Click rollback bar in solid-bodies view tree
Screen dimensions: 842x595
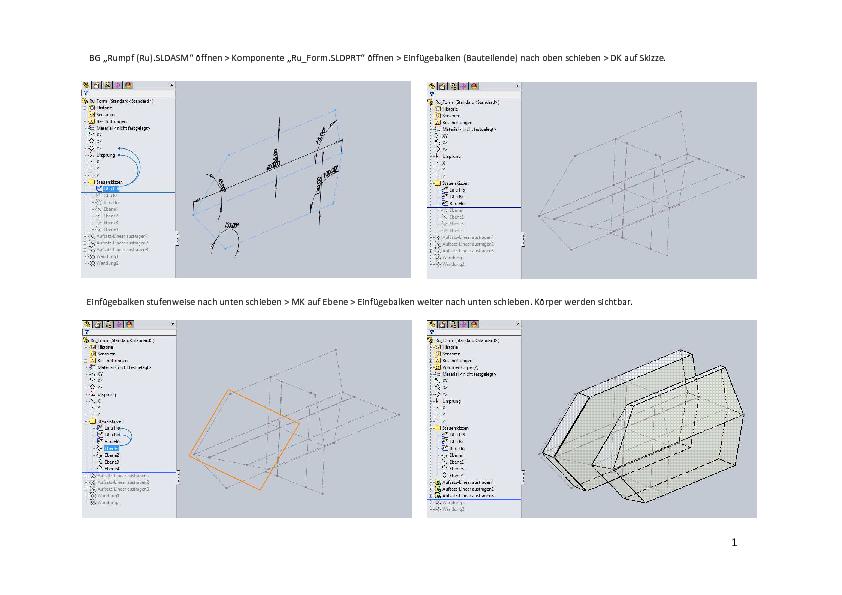[474, 499]
